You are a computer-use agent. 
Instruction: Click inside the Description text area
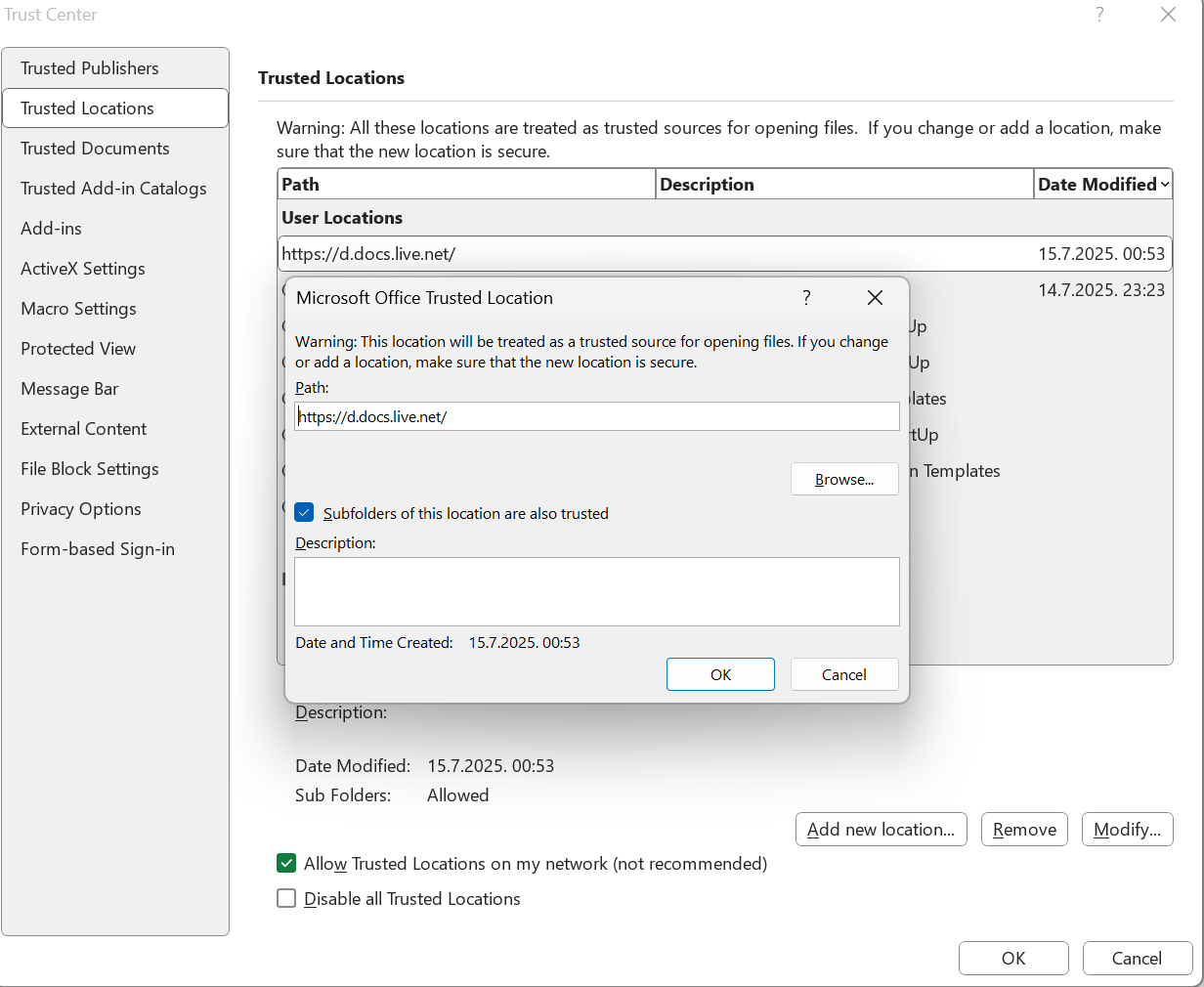click(597, 591)
